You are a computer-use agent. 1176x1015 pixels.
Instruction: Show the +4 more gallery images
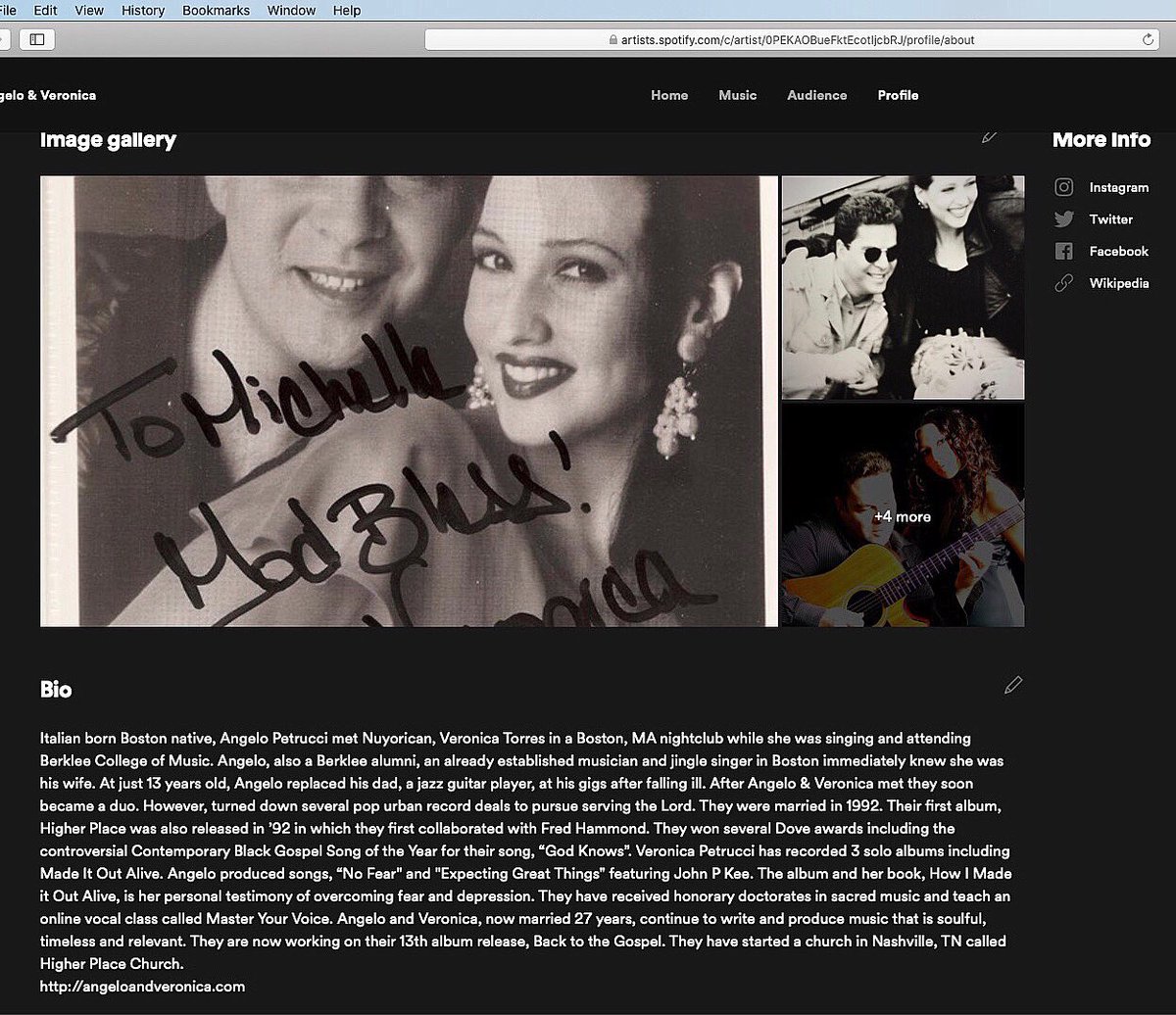[903, 515]
